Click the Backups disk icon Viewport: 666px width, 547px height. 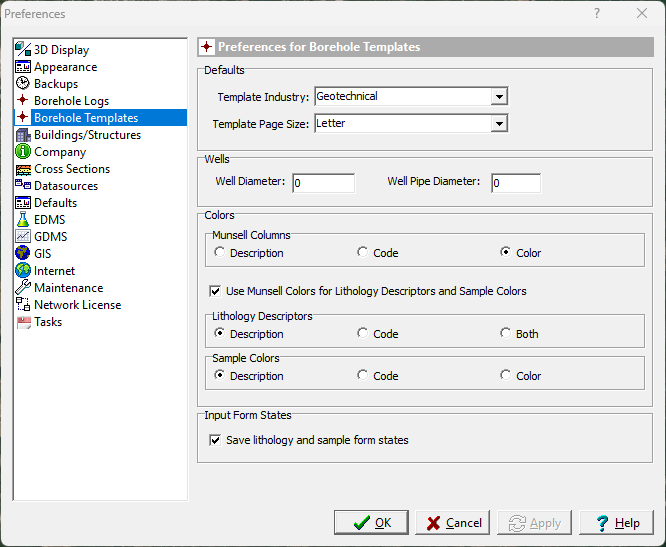(x=23, y=84)
